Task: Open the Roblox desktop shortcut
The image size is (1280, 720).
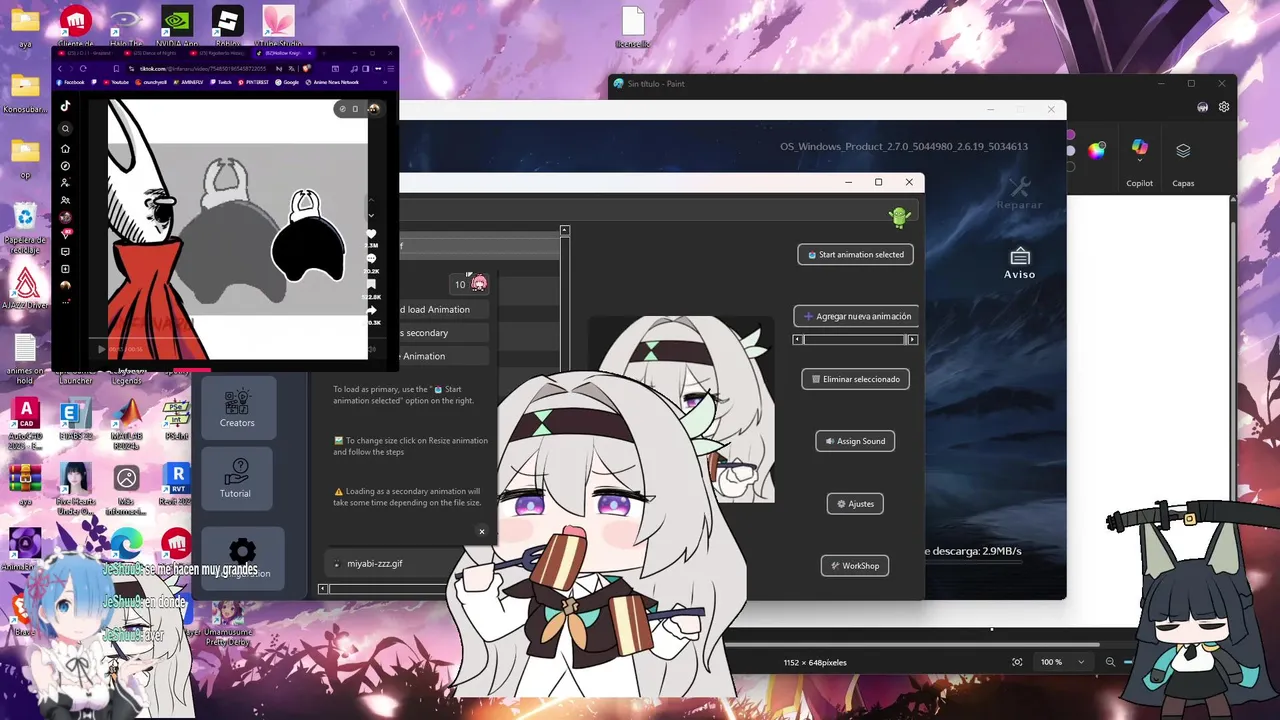Action: (228, 27)
